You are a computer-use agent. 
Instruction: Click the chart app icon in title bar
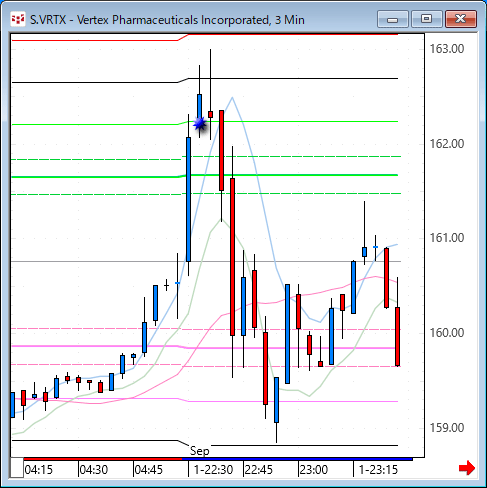tap(18, 19)
